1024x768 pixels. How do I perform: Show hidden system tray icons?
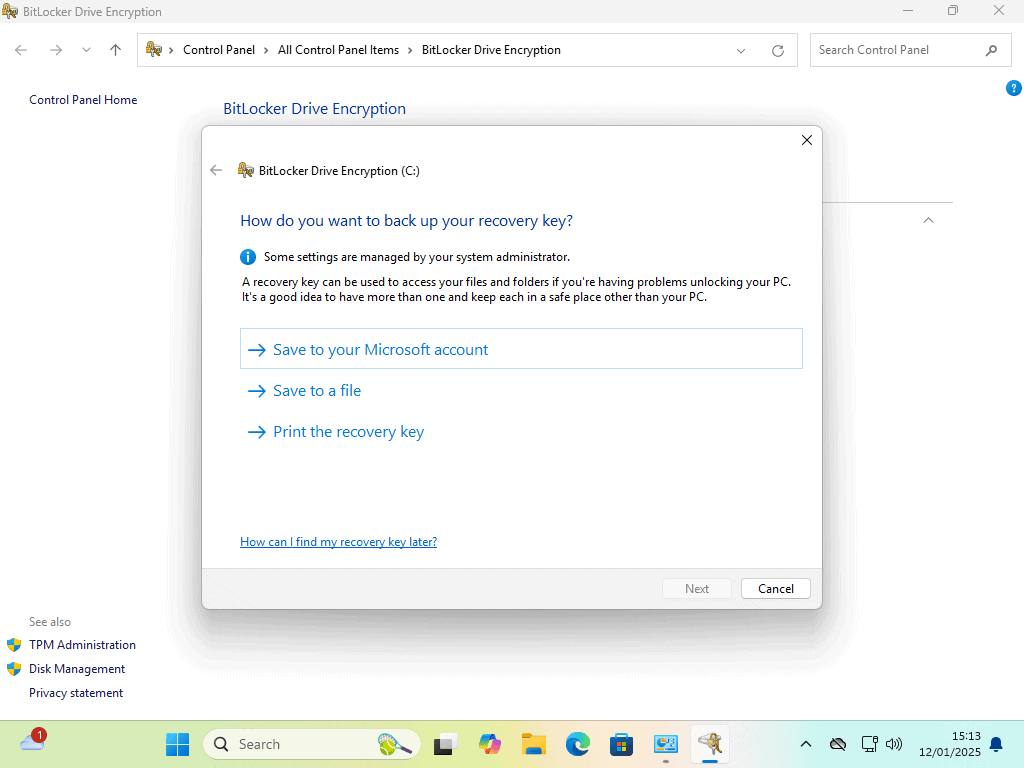coord(806,744)
